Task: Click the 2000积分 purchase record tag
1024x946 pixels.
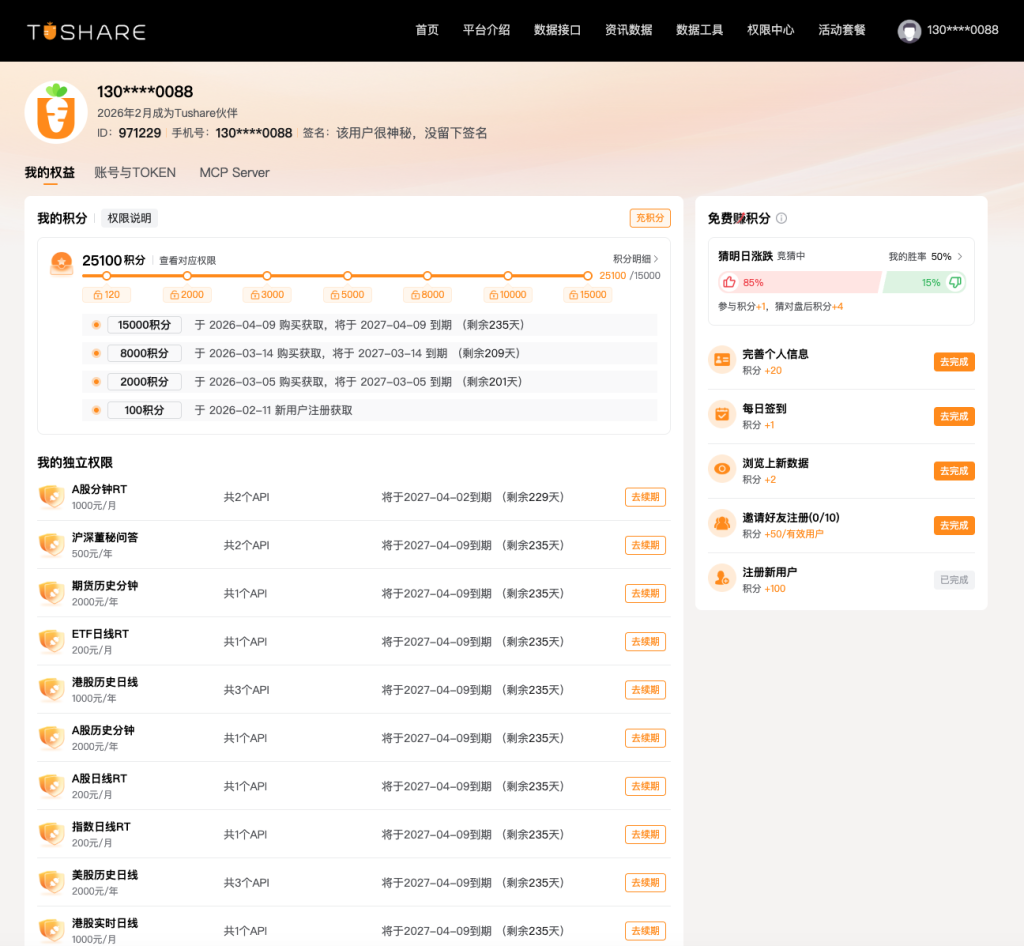Action: pos(144,382)
